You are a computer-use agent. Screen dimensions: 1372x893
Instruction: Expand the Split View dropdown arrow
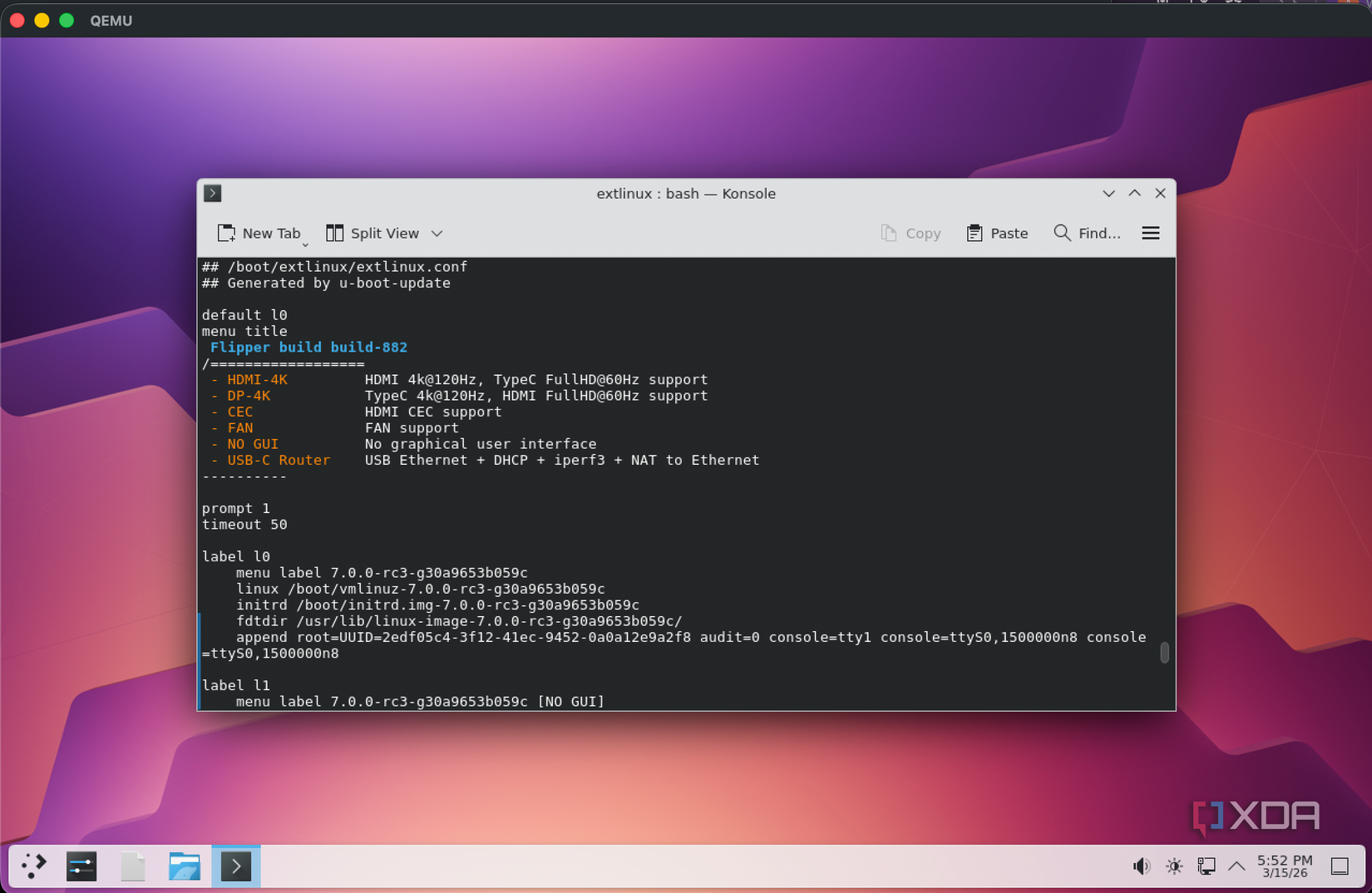(x=437, y=234)
